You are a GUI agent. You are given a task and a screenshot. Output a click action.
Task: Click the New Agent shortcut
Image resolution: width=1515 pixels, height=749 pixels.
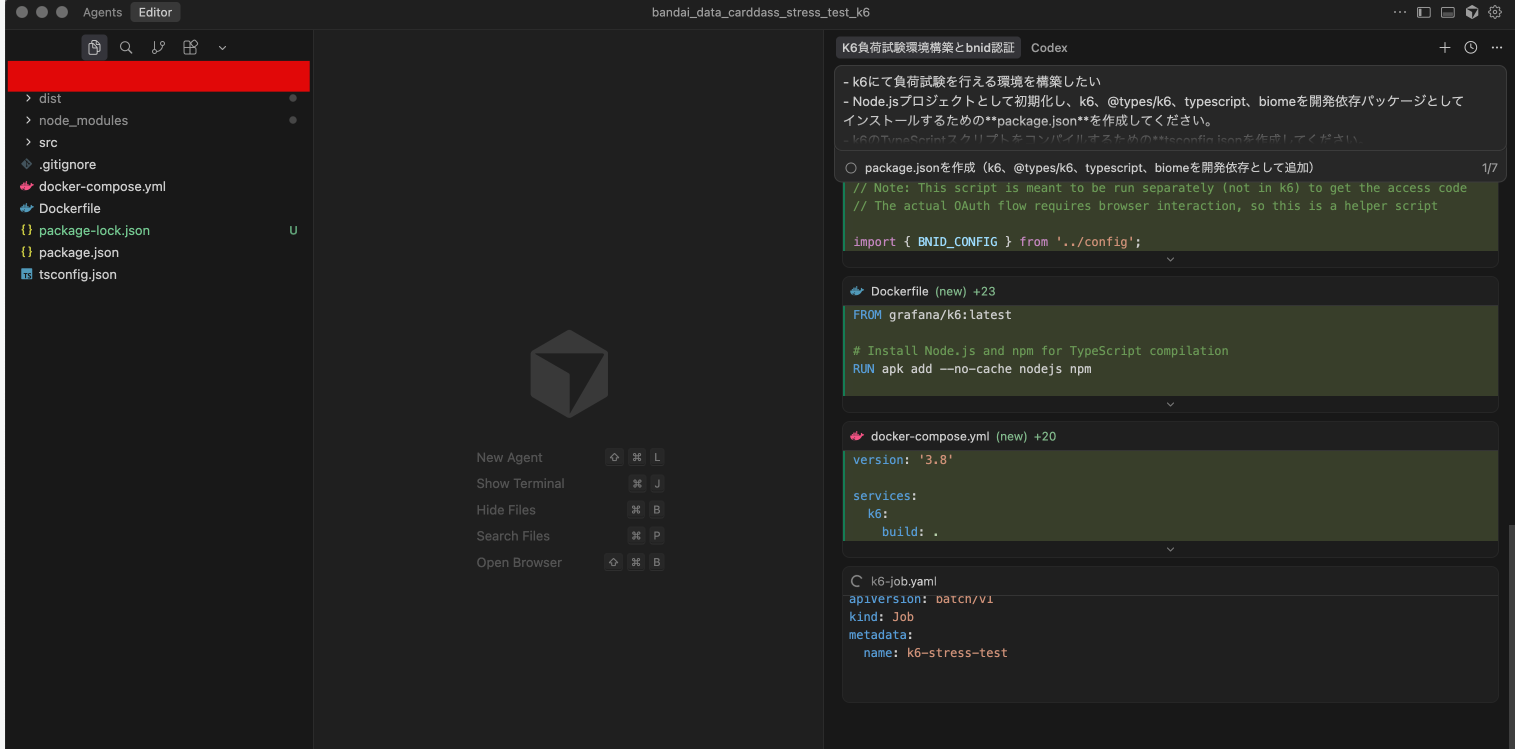(570, 457)
